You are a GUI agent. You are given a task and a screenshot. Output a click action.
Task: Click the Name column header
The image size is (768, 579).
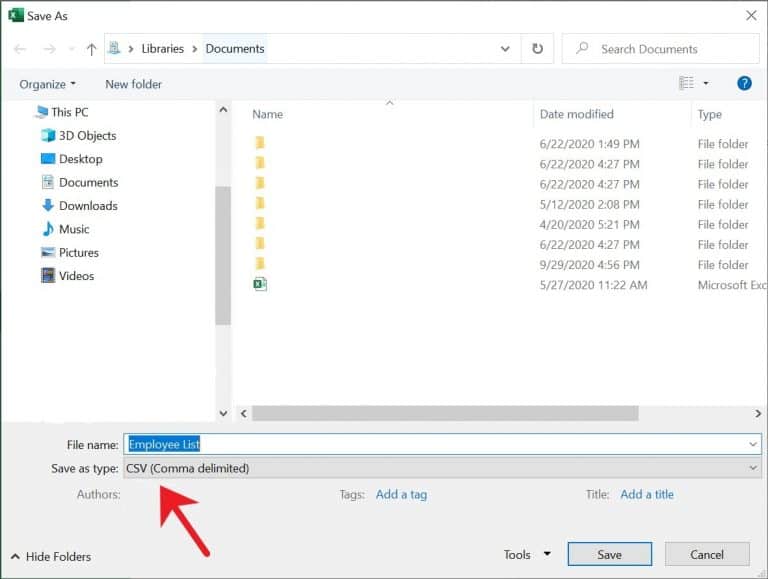[x=268, y=114]
